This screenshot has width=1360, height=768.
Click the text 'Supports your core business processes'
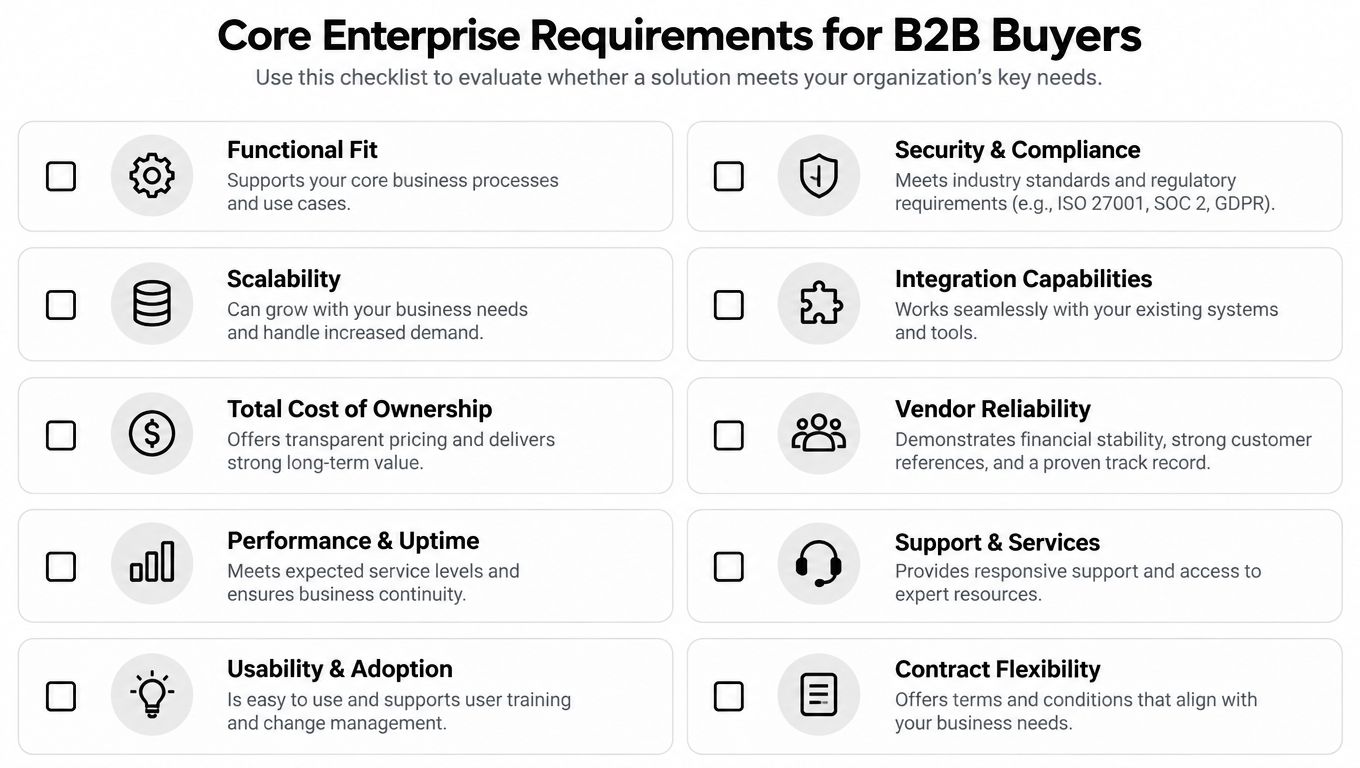tap(393, 181)
